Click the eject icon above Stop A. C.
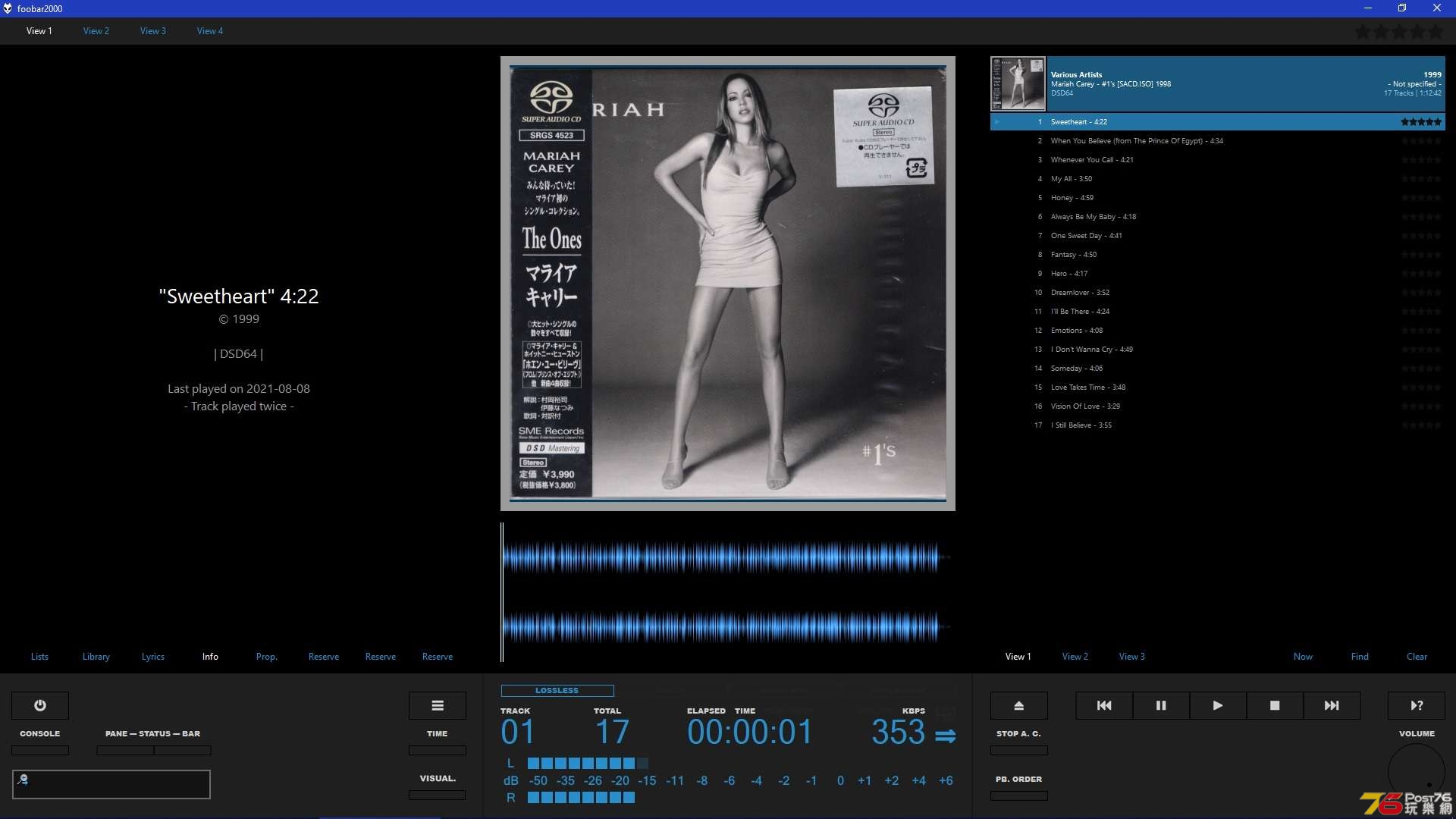The image size is (1456, 819). (x=1019, y=705)
